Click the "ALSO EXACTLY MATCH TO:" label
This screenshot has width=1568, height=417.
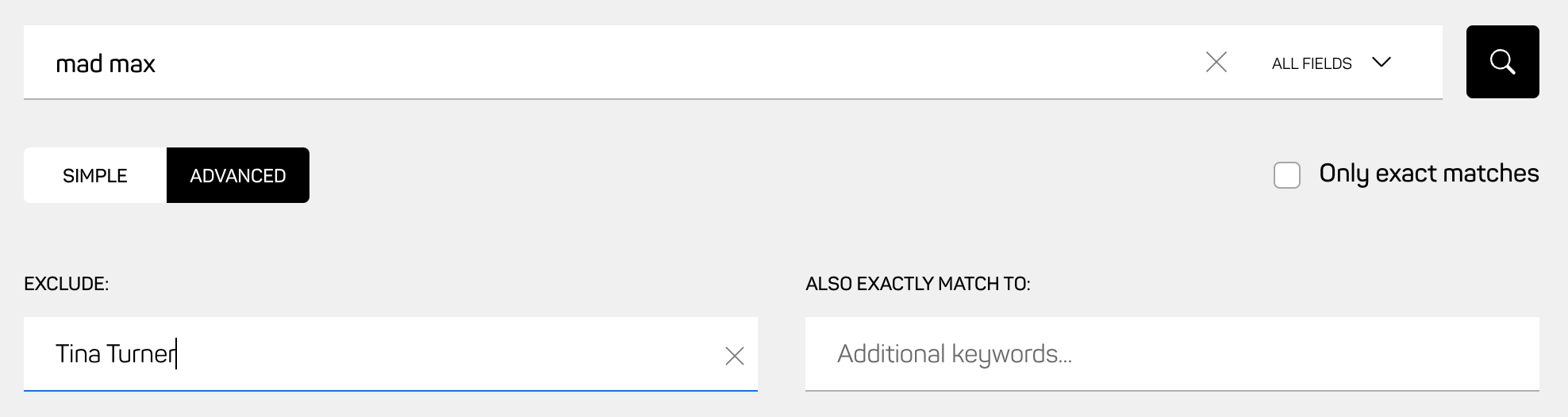click(x=917, y=284)
